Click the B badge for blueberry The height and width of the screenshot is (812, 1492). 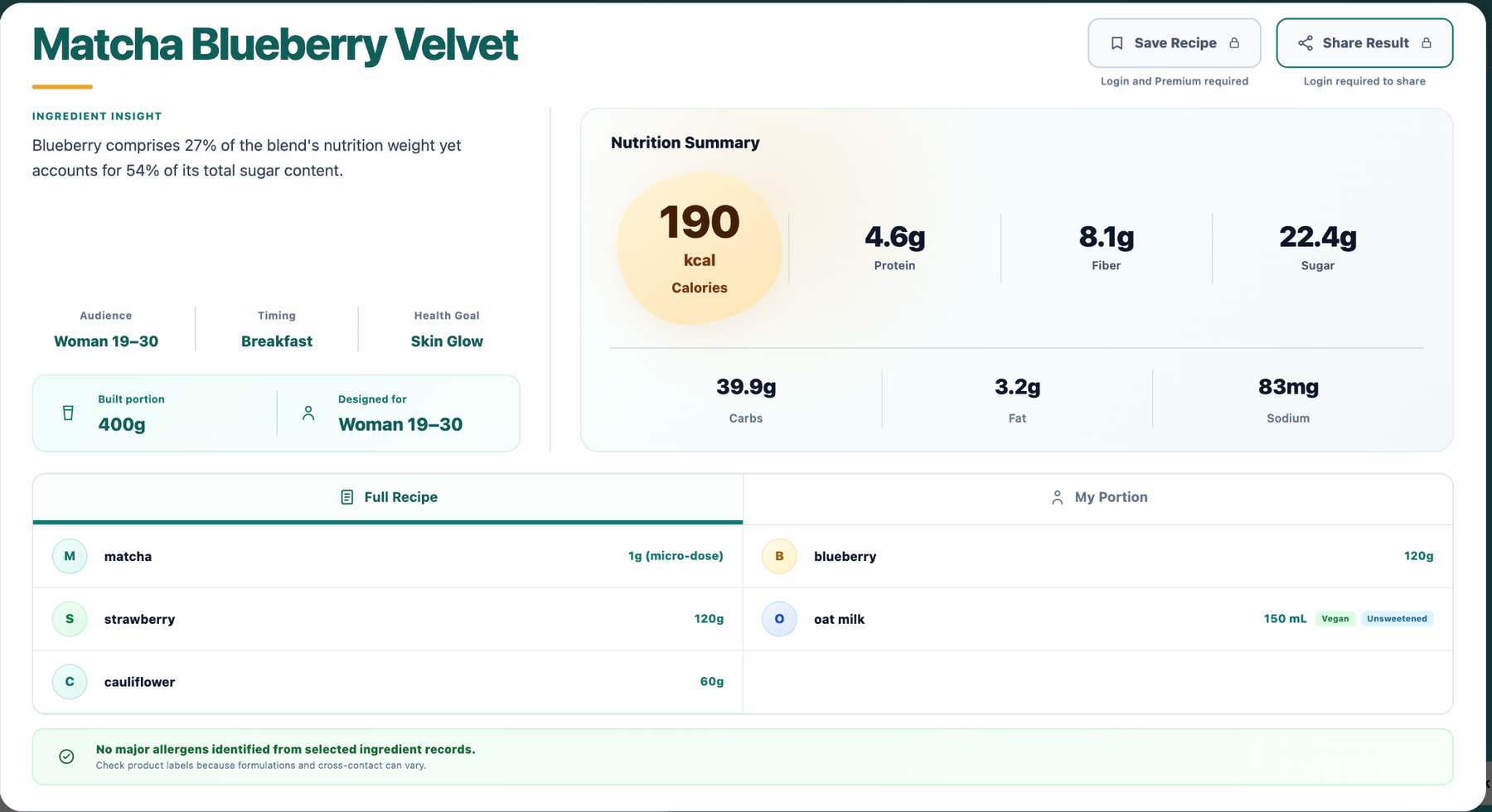pos(779,556)
